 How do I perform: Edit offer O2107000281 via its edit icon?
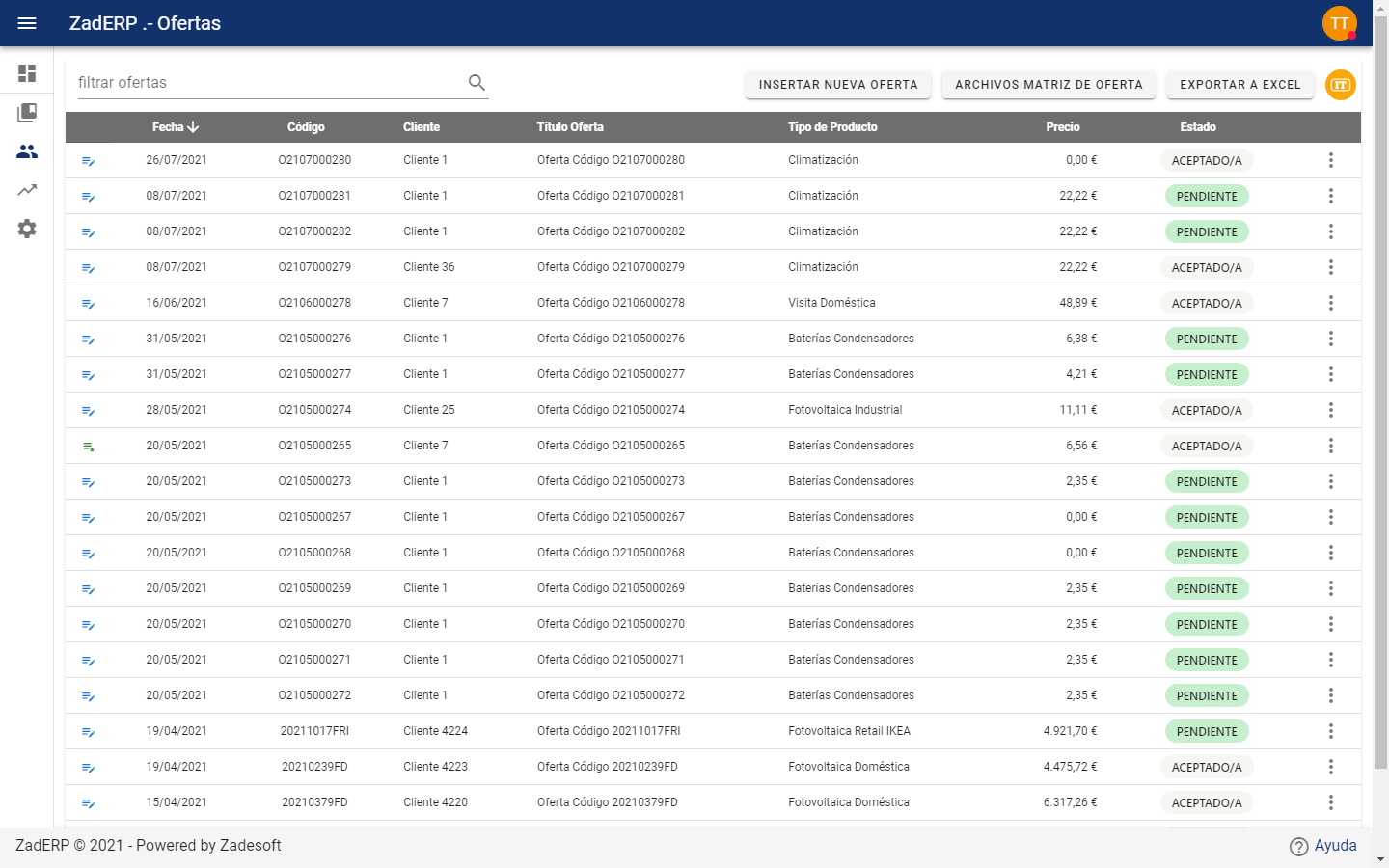pos(88,197)
